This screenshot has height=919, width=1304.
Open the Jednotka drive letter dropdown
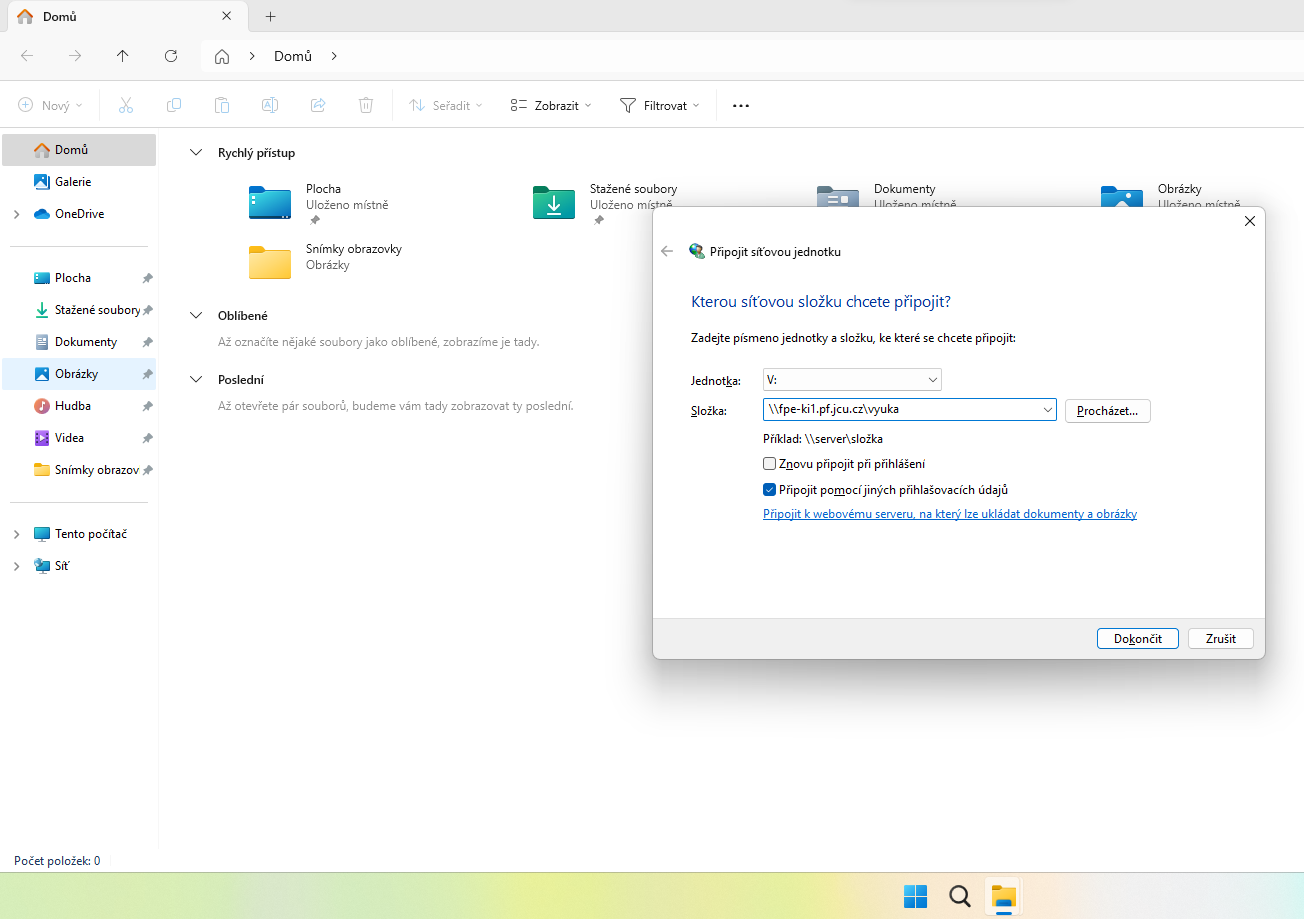tap(852, 380)
